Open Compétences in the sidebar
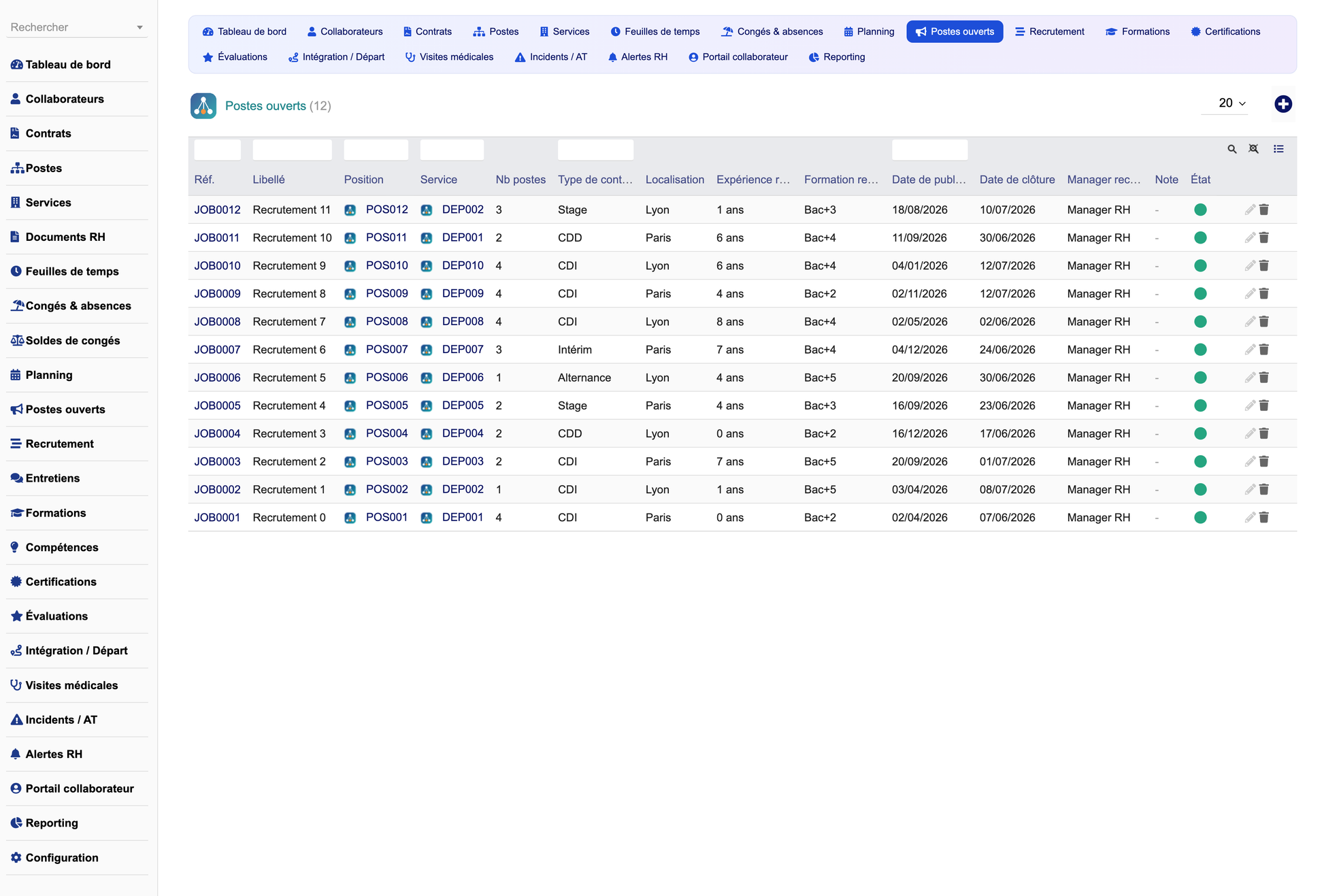Viewport: 1324px width, 896px height. click(x=77, y=547)
